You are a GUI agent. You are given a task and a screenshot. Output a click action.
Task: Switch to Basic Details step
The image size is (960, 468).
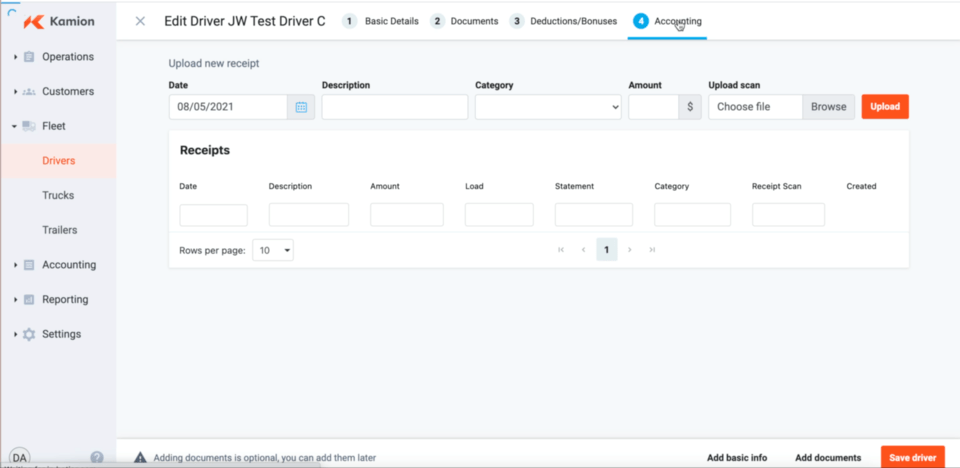(380, 21)
